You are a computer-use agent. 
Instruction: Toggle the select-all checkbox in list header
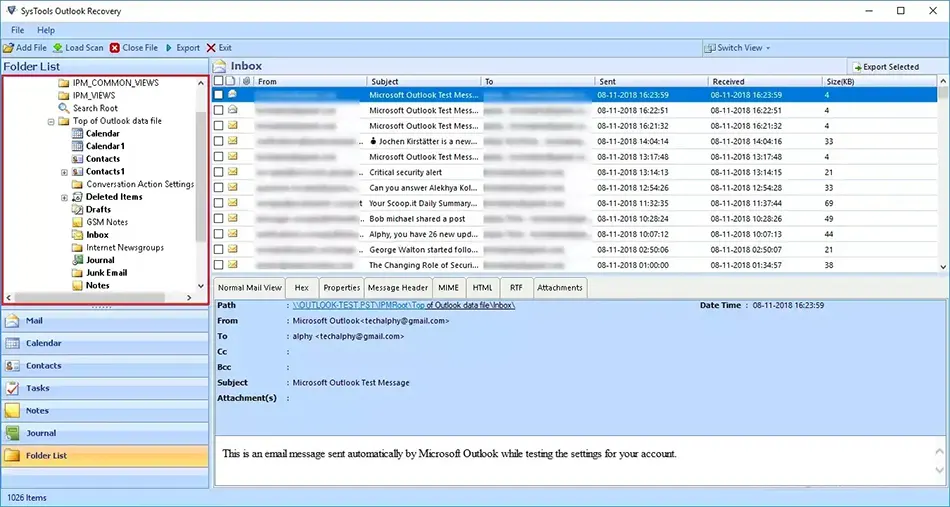[218, 81]
